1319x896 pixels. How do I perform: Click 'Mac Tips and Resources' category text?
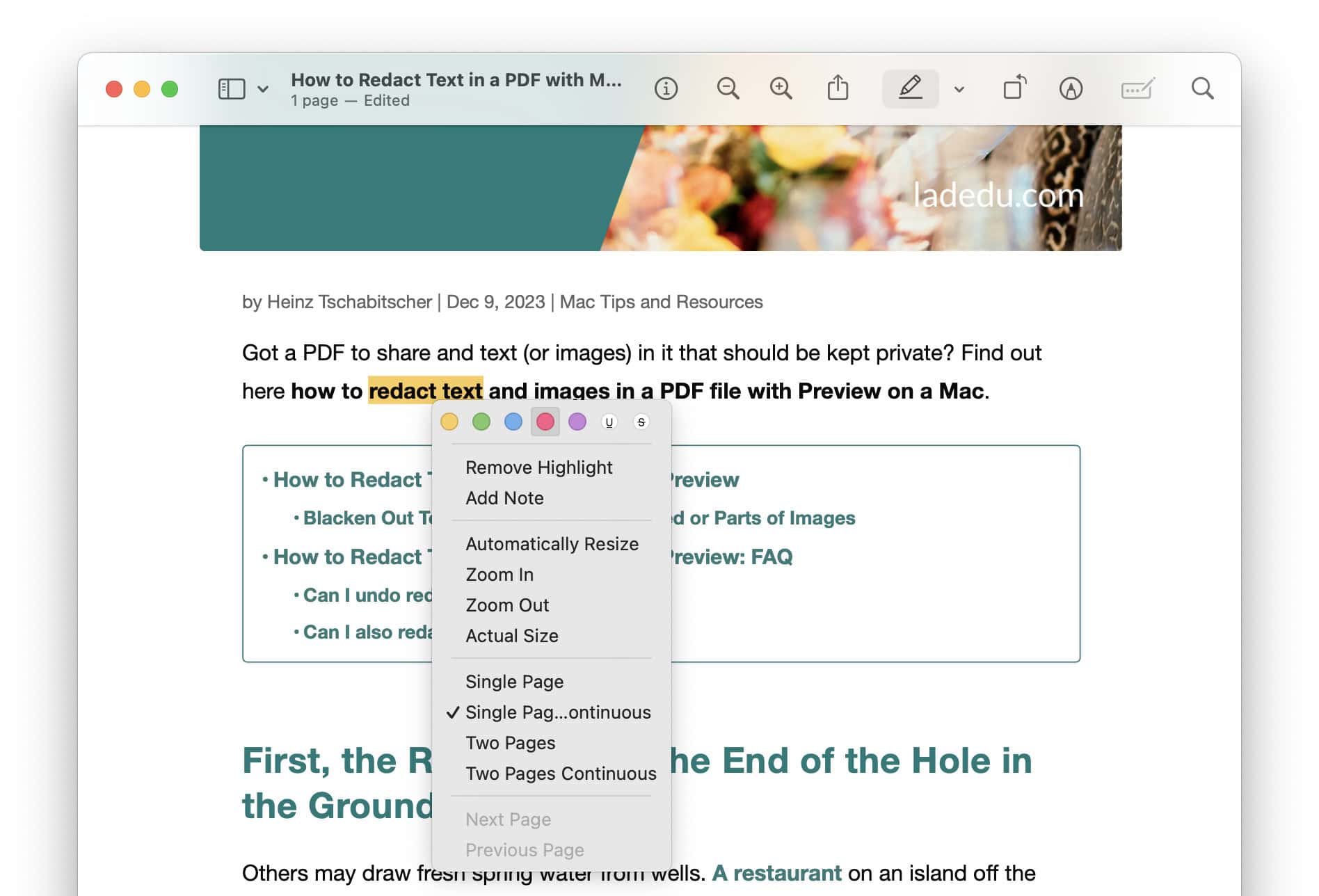click(x=661, y=302)
